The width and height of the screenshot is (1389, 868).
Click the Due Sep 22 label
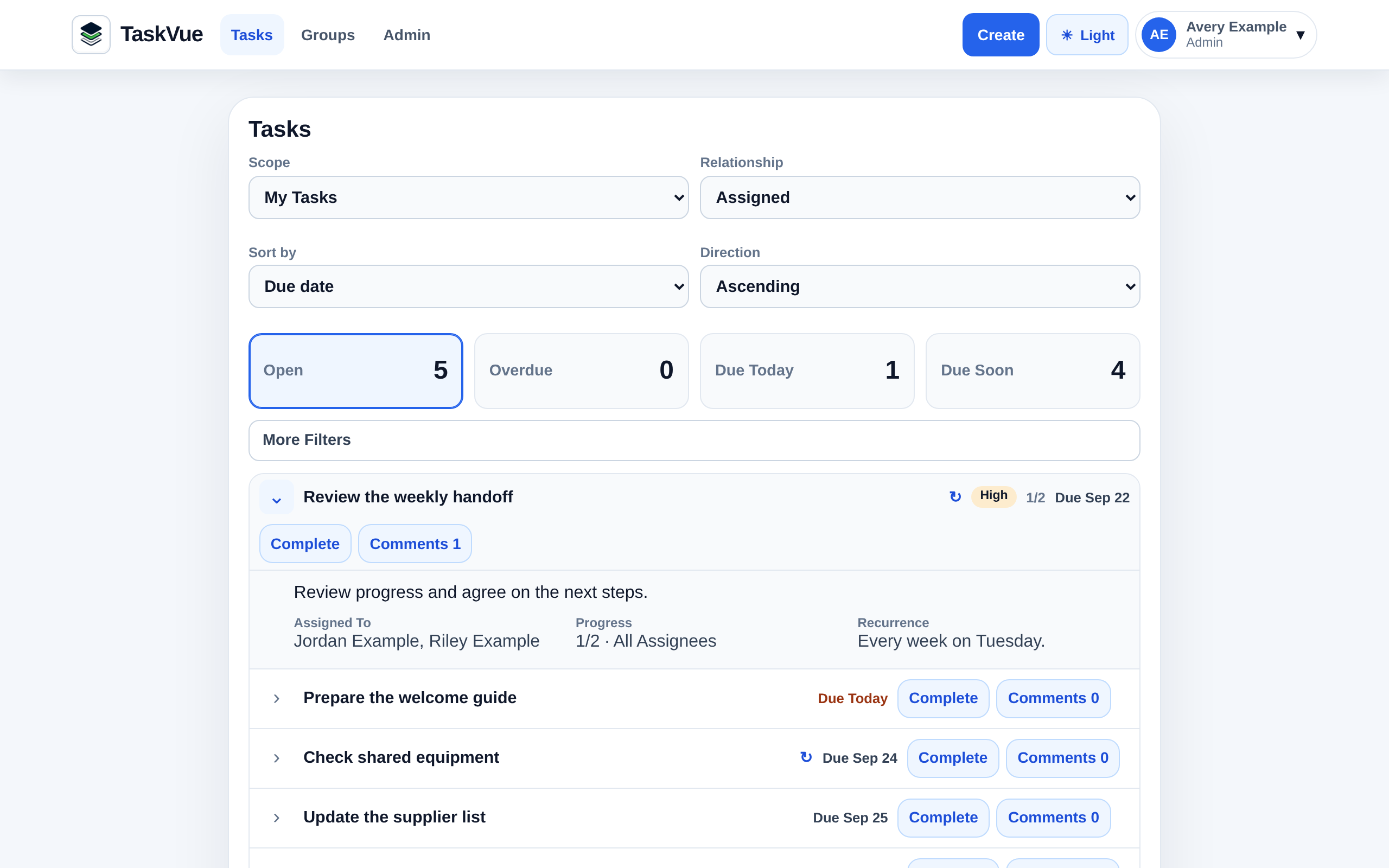point(1092,497)
